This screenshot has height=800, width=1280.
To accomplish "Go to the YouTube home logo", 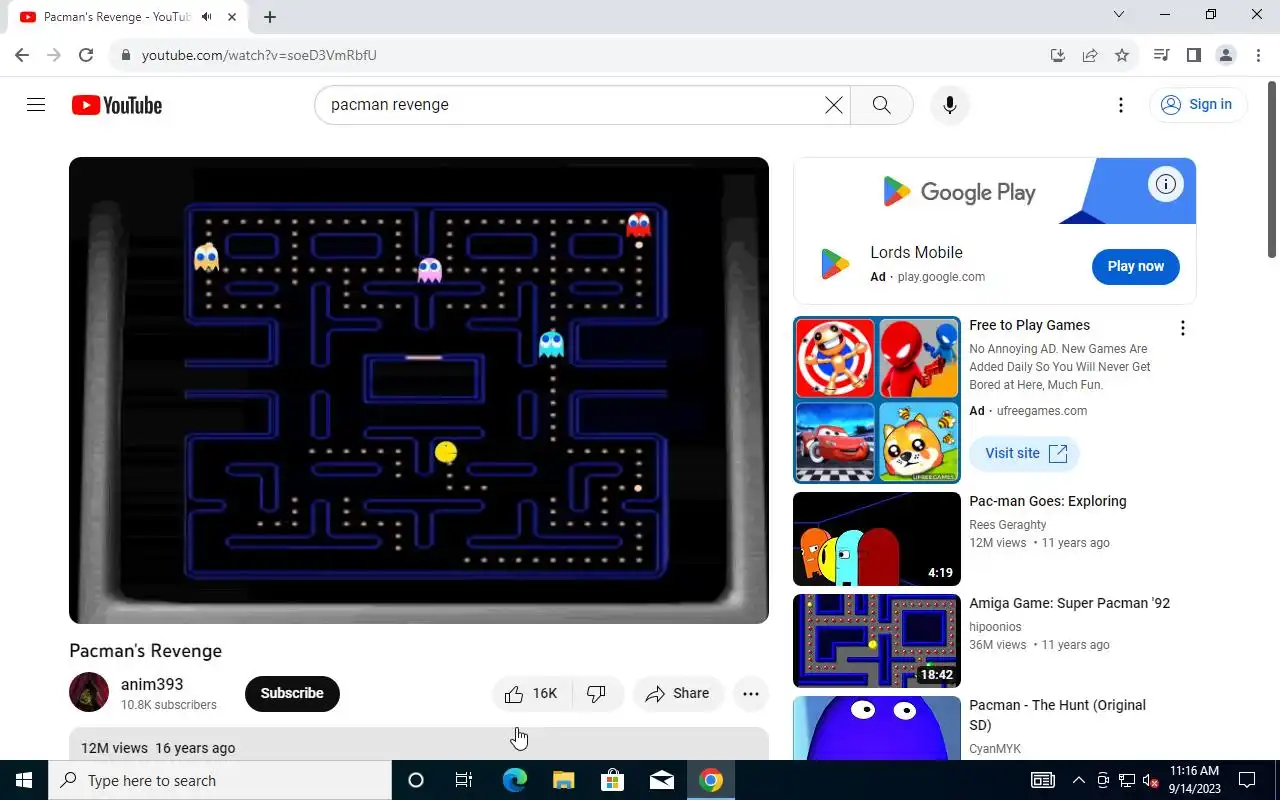I will (x=117, y=105).
